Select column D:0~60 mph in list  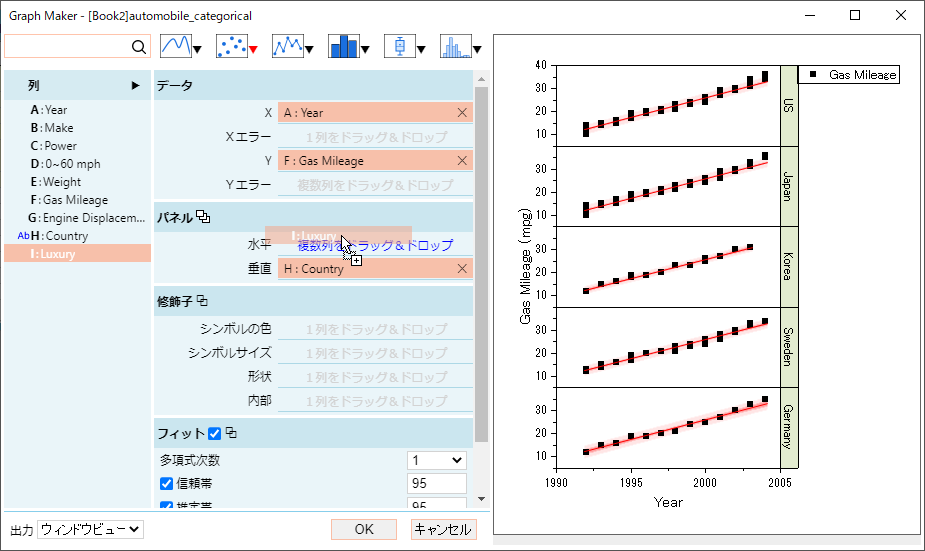tap(77, 164)
